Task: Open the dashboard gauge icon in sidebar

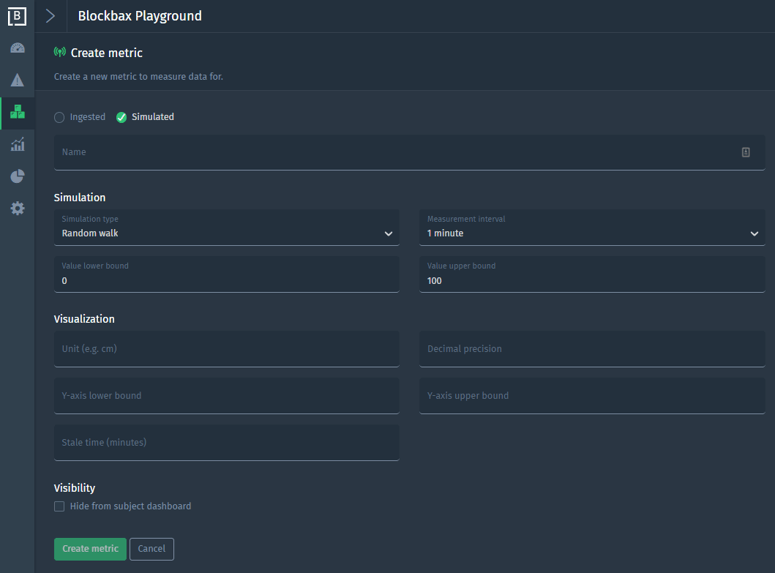Action: [x=17, y=48]
